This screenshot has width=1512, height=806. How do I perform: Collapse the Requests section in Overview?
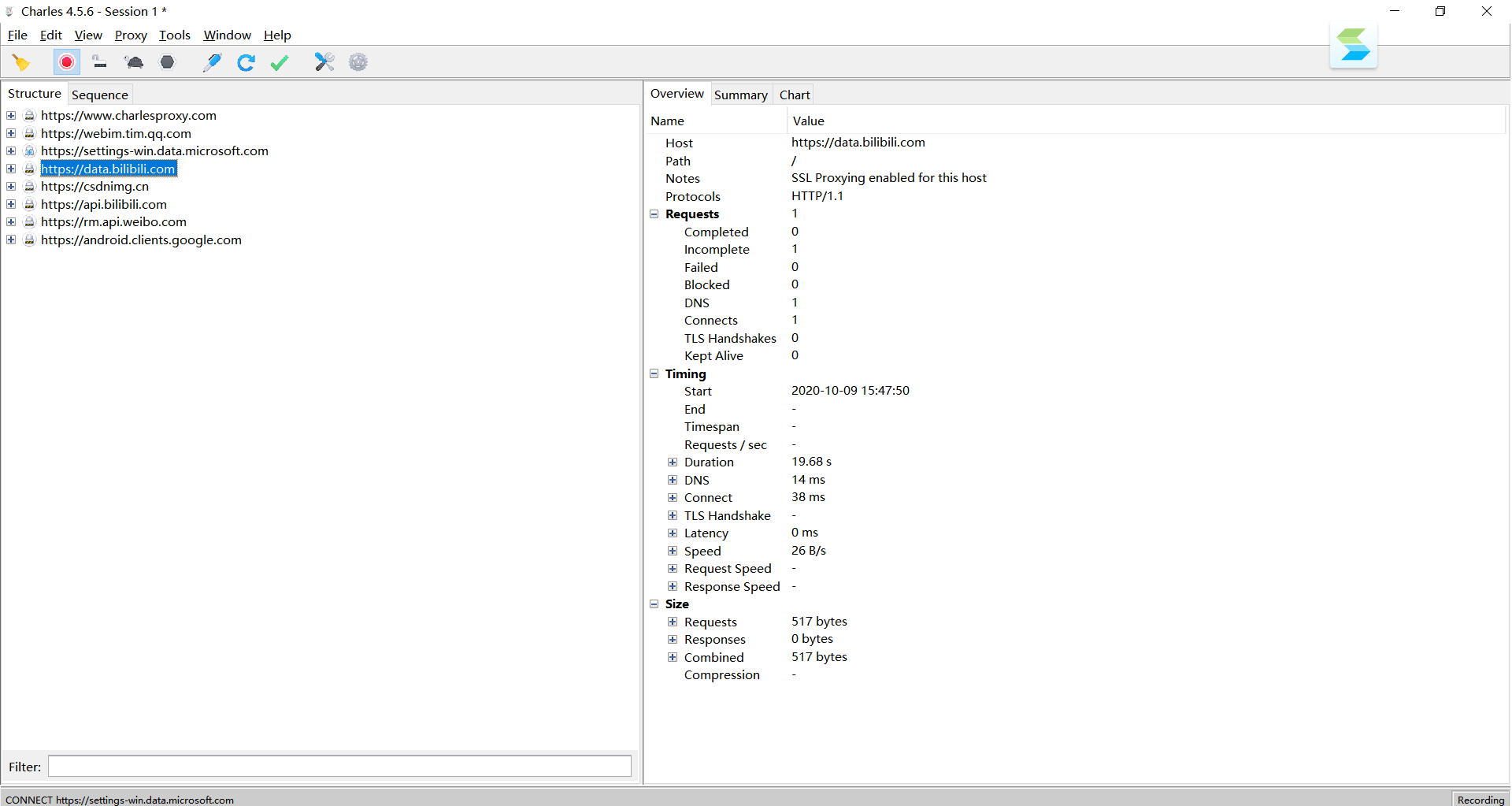pos(654,214)
